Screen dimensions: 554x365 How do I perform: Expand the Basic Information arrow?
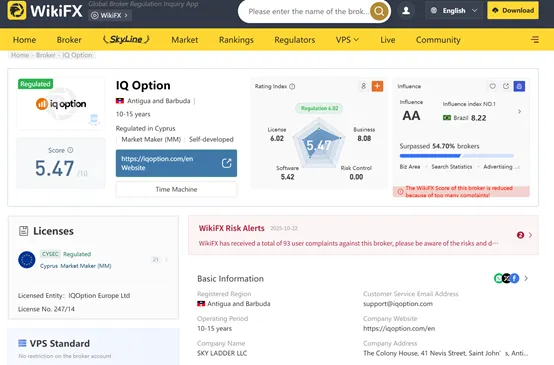click(526, 278)
